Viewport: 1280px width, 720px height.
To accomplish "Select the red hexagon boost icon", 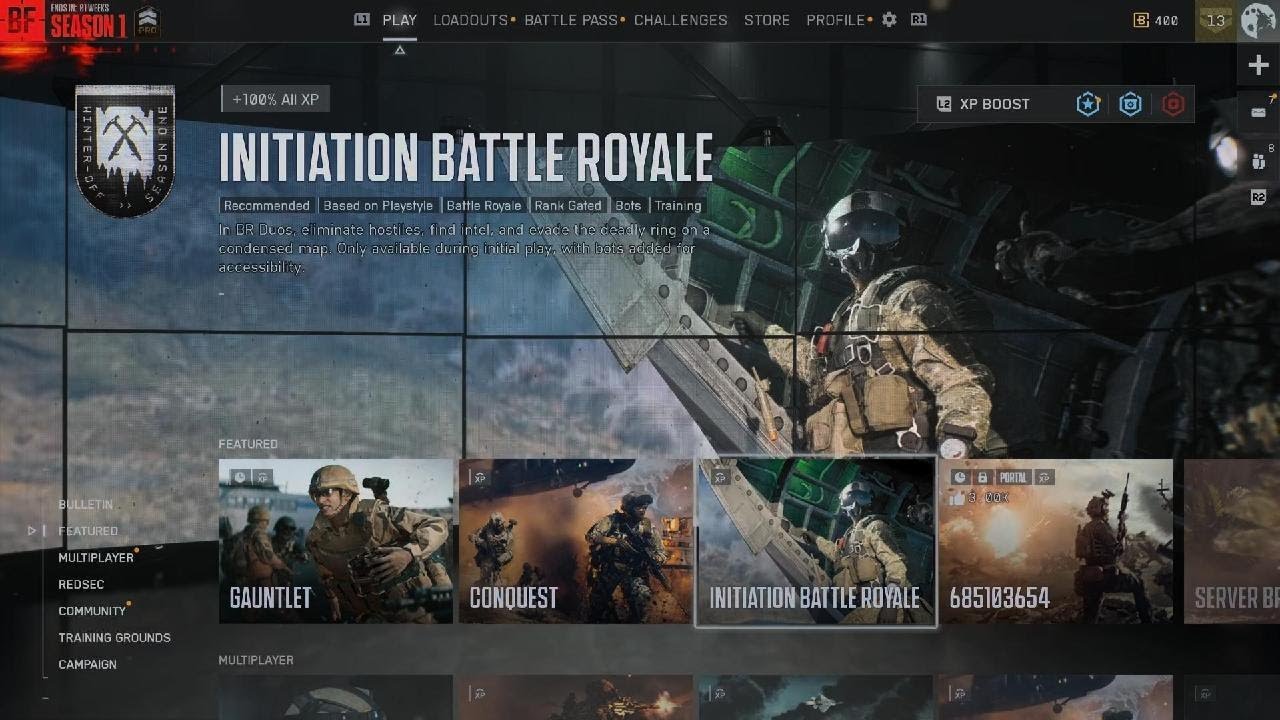I will 1173,104.
